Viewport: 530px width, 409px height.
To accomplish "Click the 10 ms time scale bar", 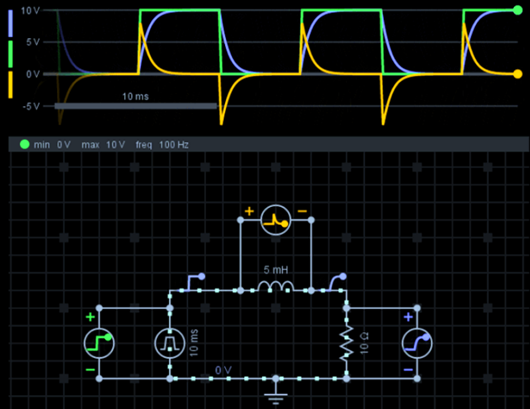I will point(136,106).
